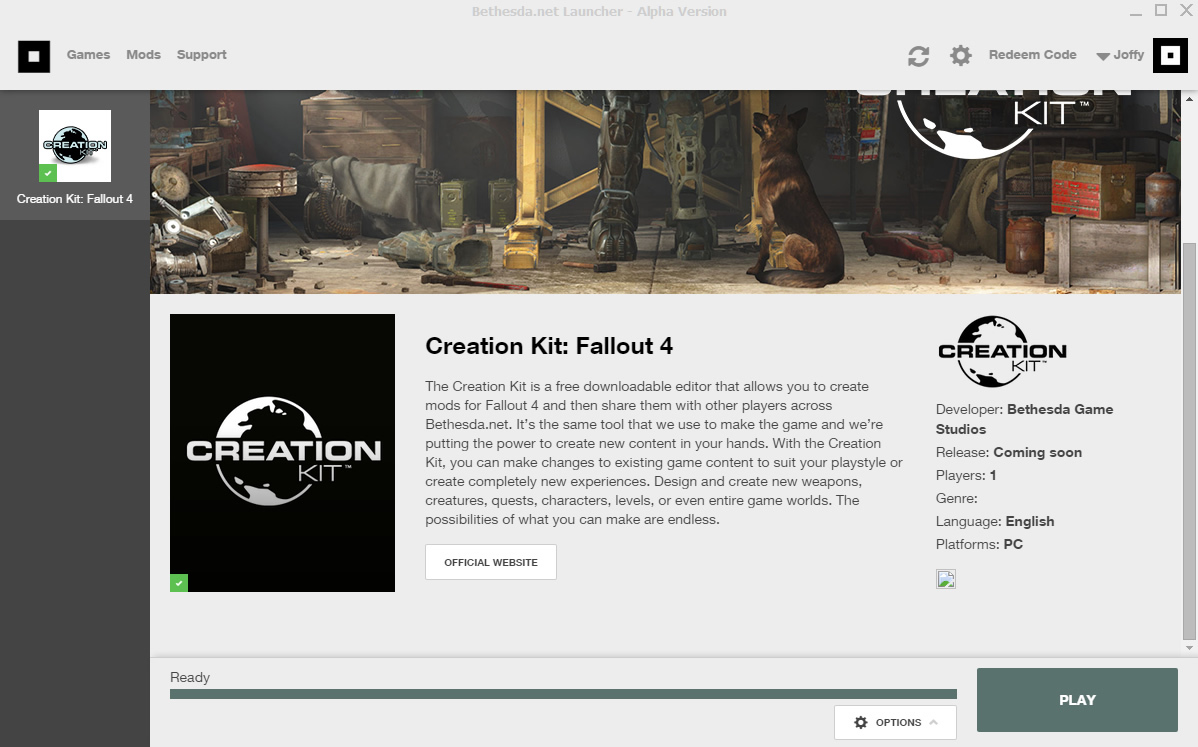Click the large Creation Kit box art
The height and width of the screenshot is (747, 1198).
282,452
